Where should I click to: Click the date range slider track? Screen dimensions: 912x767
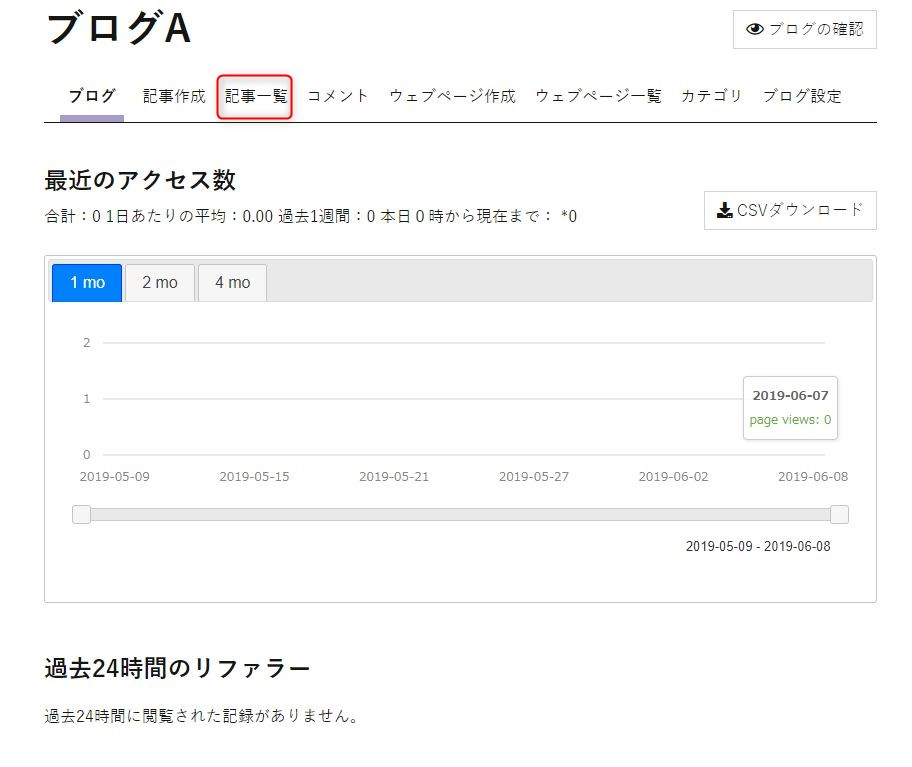(x=460, y=515)
